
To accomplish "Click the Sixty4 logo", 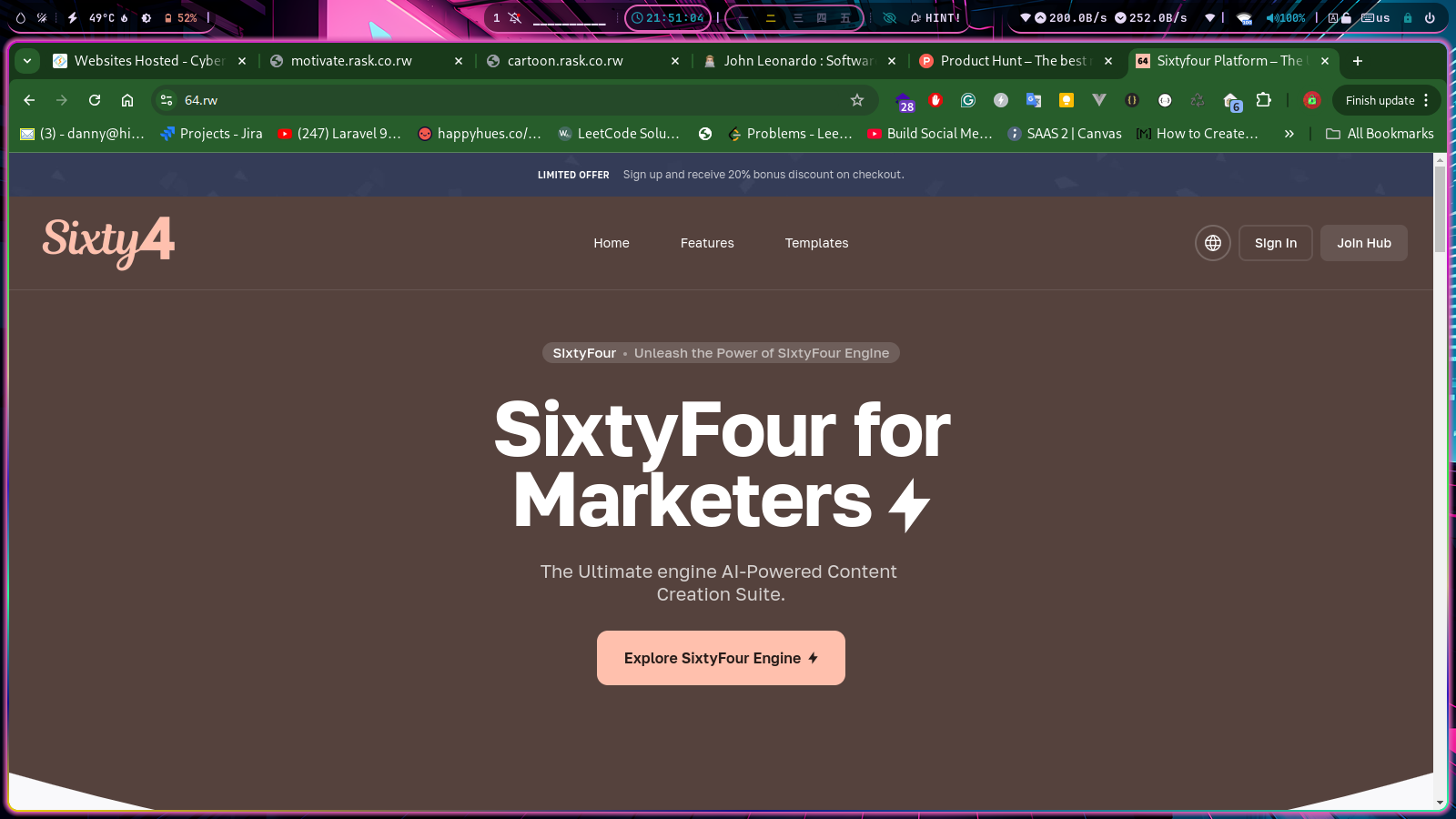I will [x=108, y=242].
